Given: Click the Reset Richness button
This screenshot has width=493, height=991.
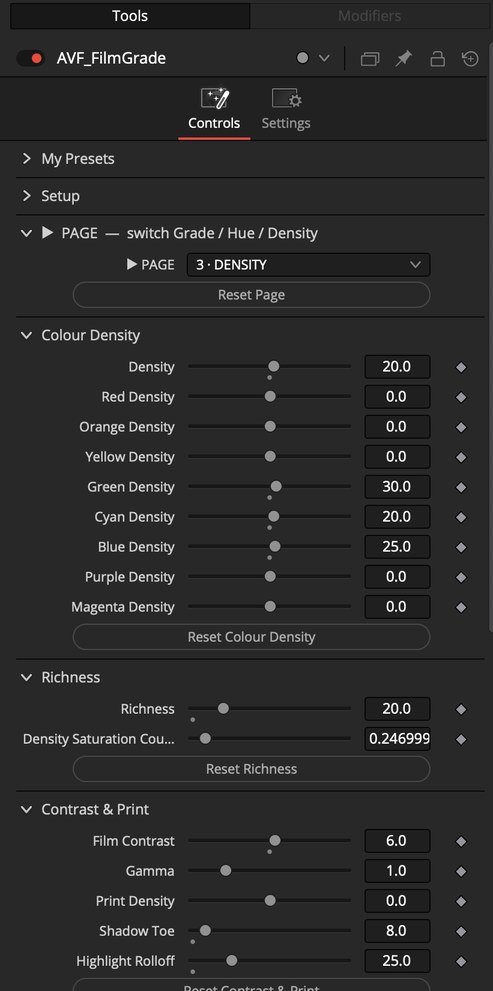Looking at the screenshot, I should (252, 769).
